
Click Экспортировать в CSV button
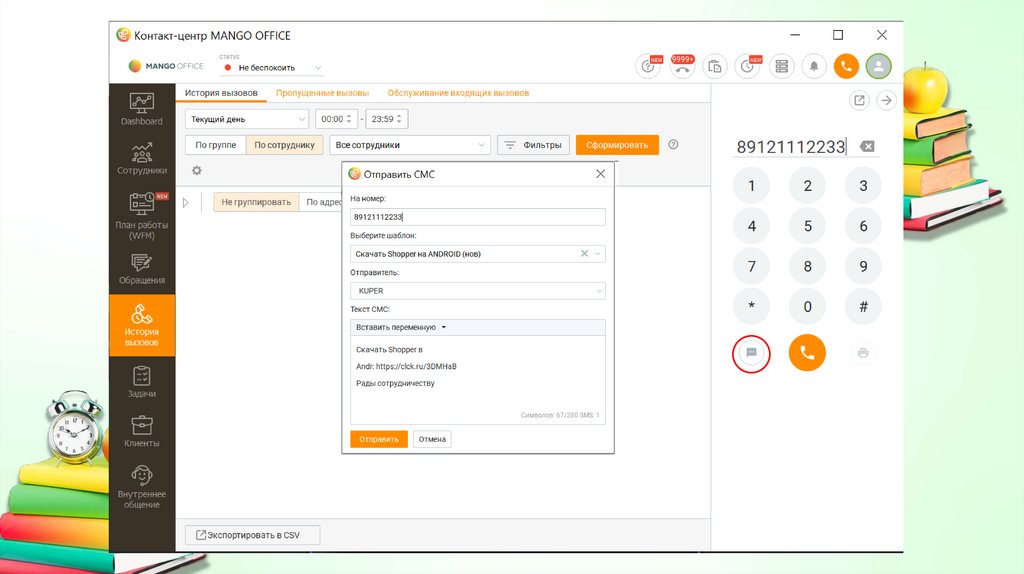tap(253, 535)
